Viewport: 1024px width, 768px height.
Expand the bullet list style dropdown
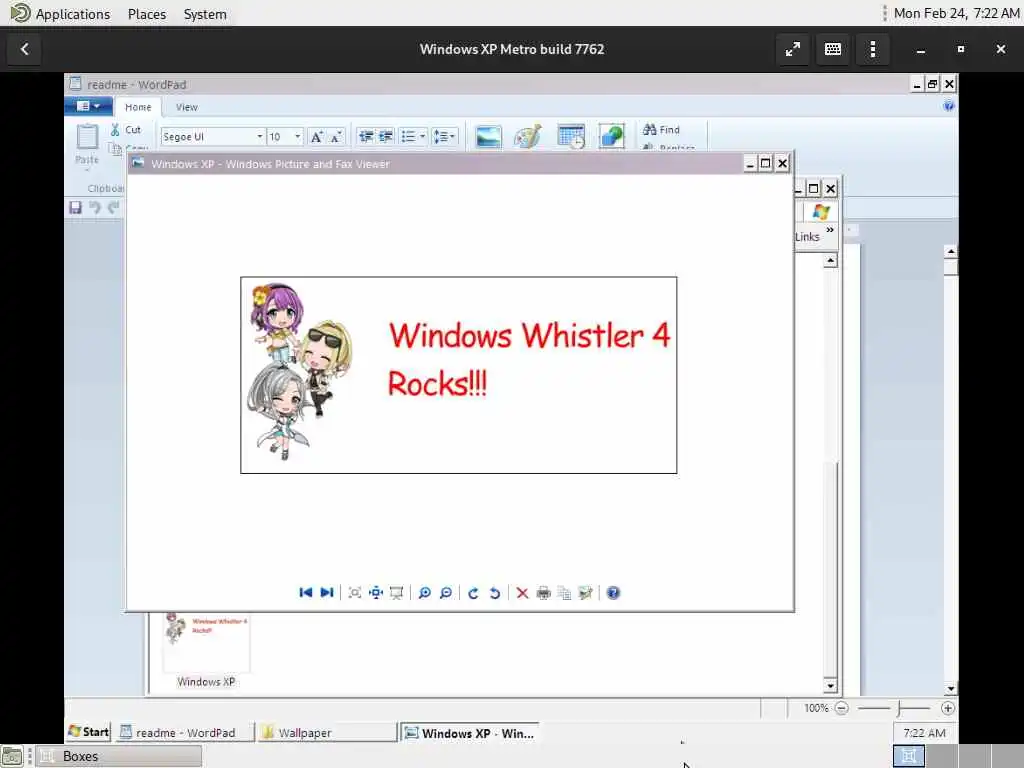pos(423,136)
